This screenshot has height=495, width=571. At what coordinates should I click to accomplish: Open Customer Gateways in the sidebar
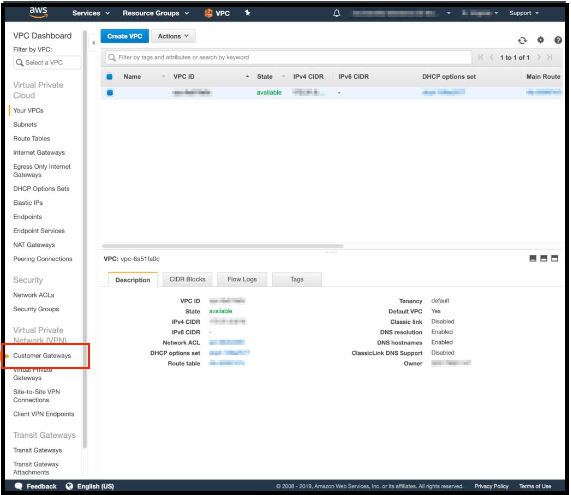[x=42, y=355]
